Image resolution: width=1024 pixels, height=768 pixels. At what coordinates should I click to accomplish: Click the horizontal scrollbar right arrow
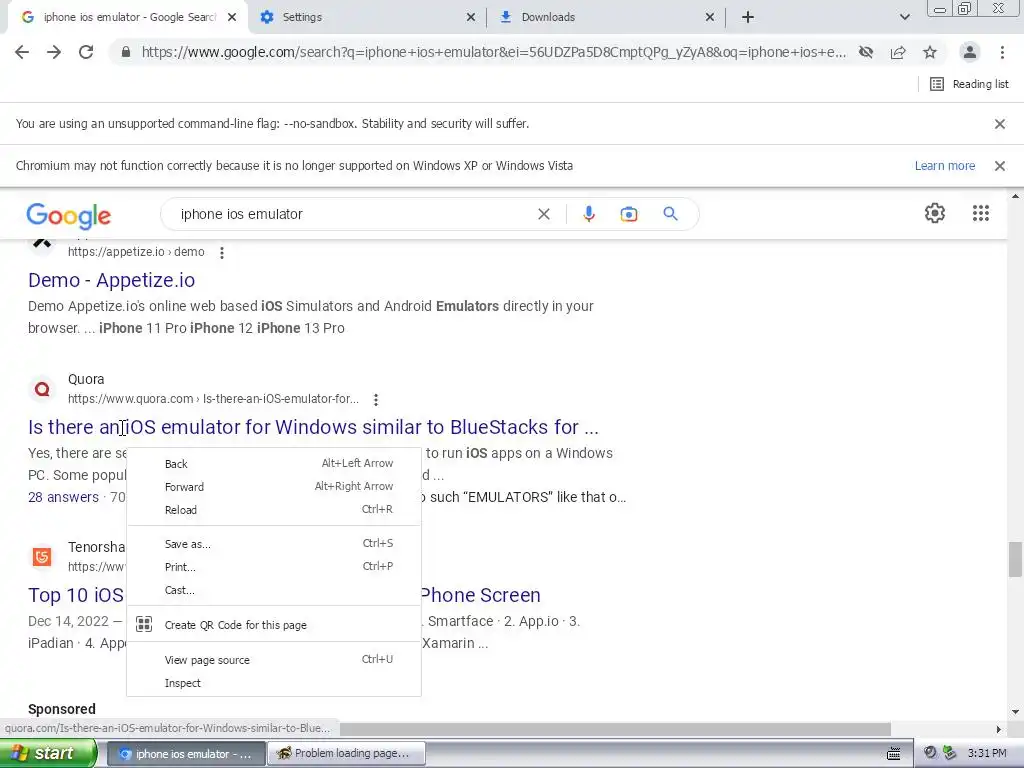tap(999, 729)
